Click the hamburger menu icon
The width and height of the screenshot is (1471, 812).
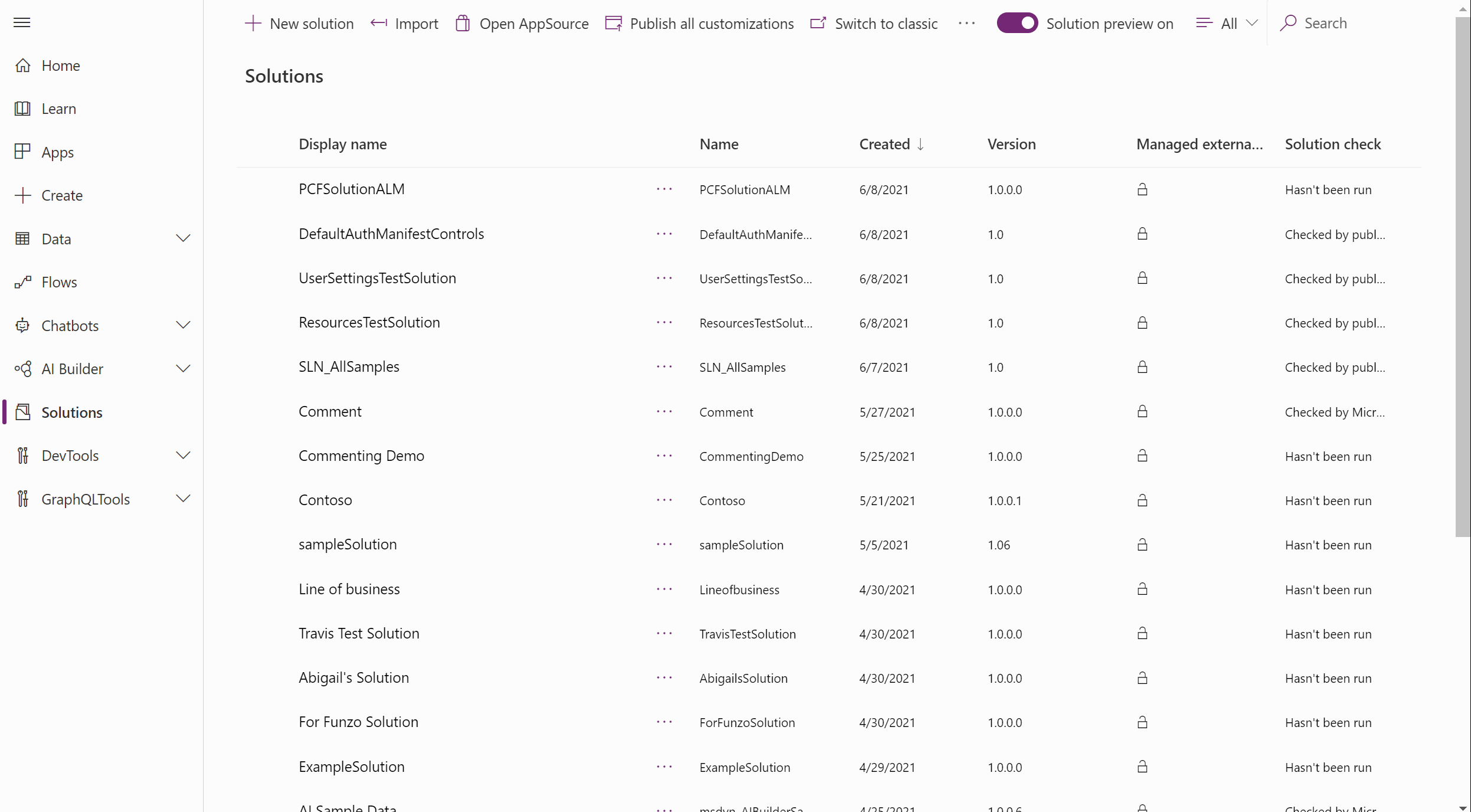(x=22, y=23)
